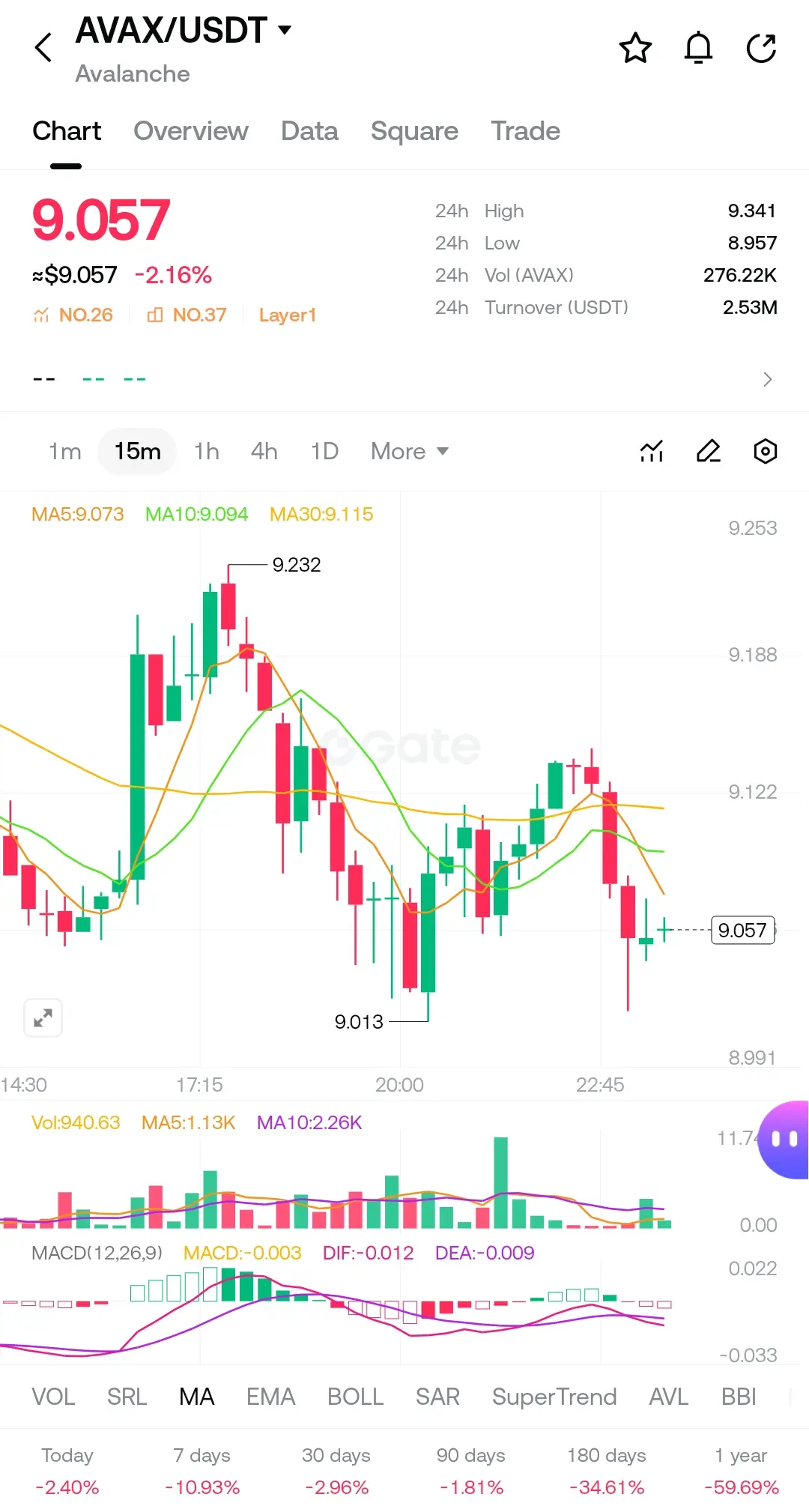Enable the SAR indicator

437,1397
